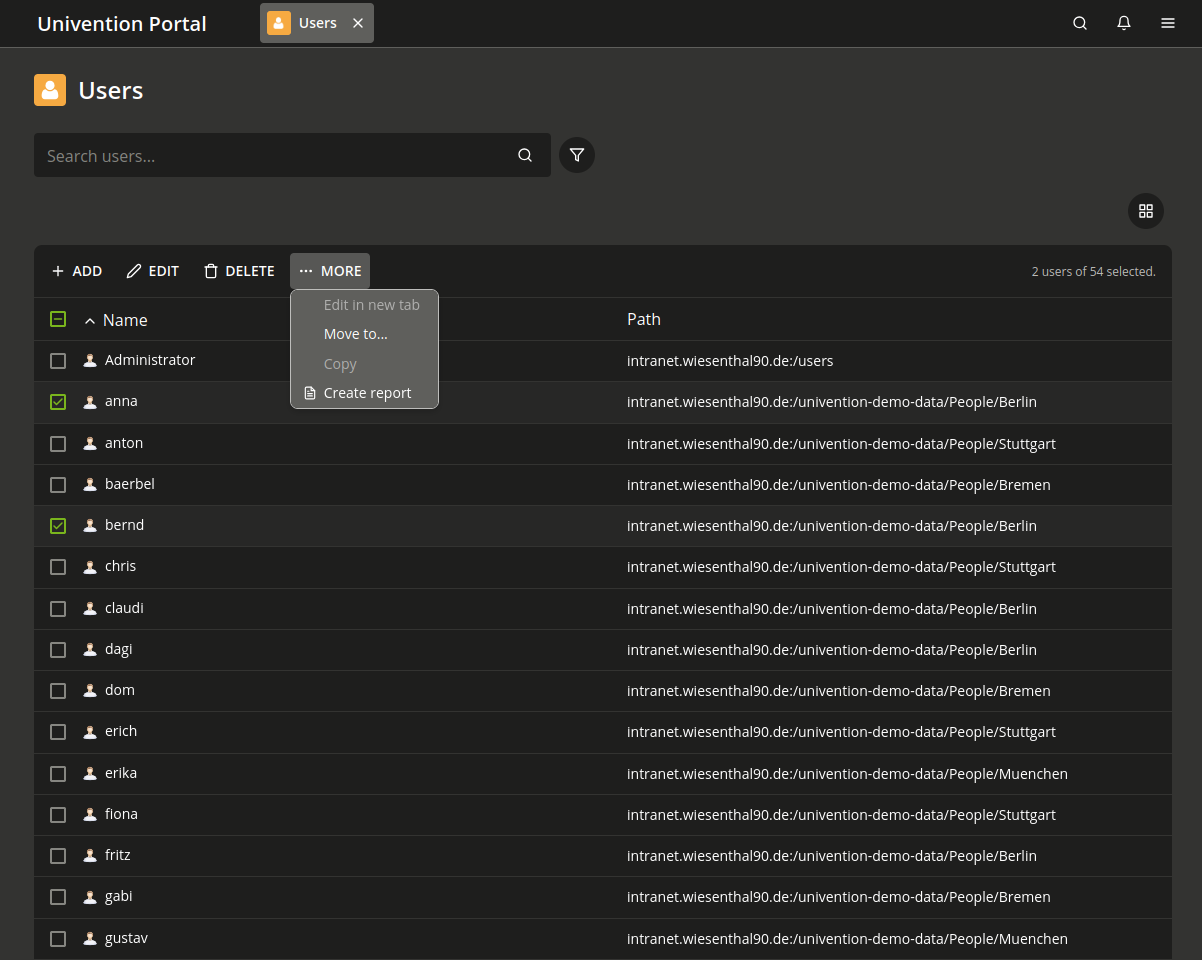Switch to tile view using grid icon

pos(1146,211)
